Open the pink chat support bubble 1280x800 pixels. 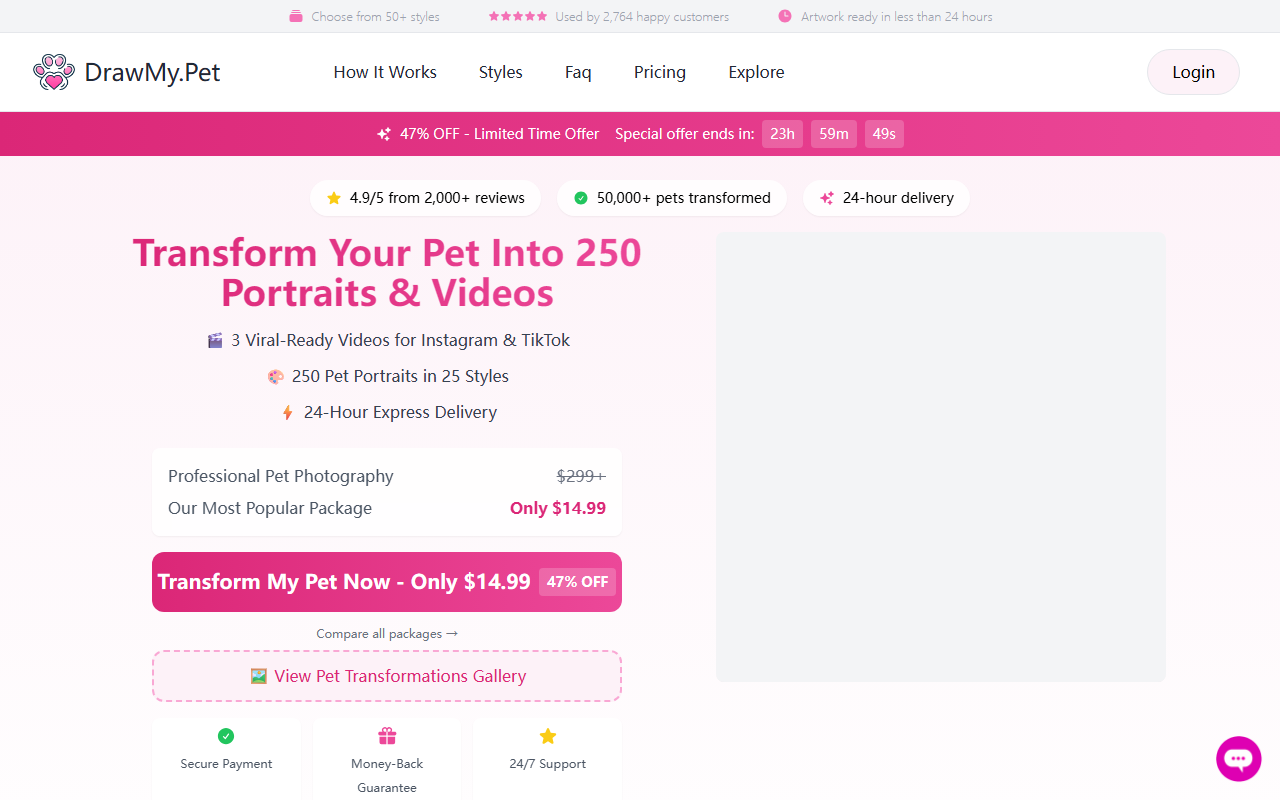[1239, 759]
